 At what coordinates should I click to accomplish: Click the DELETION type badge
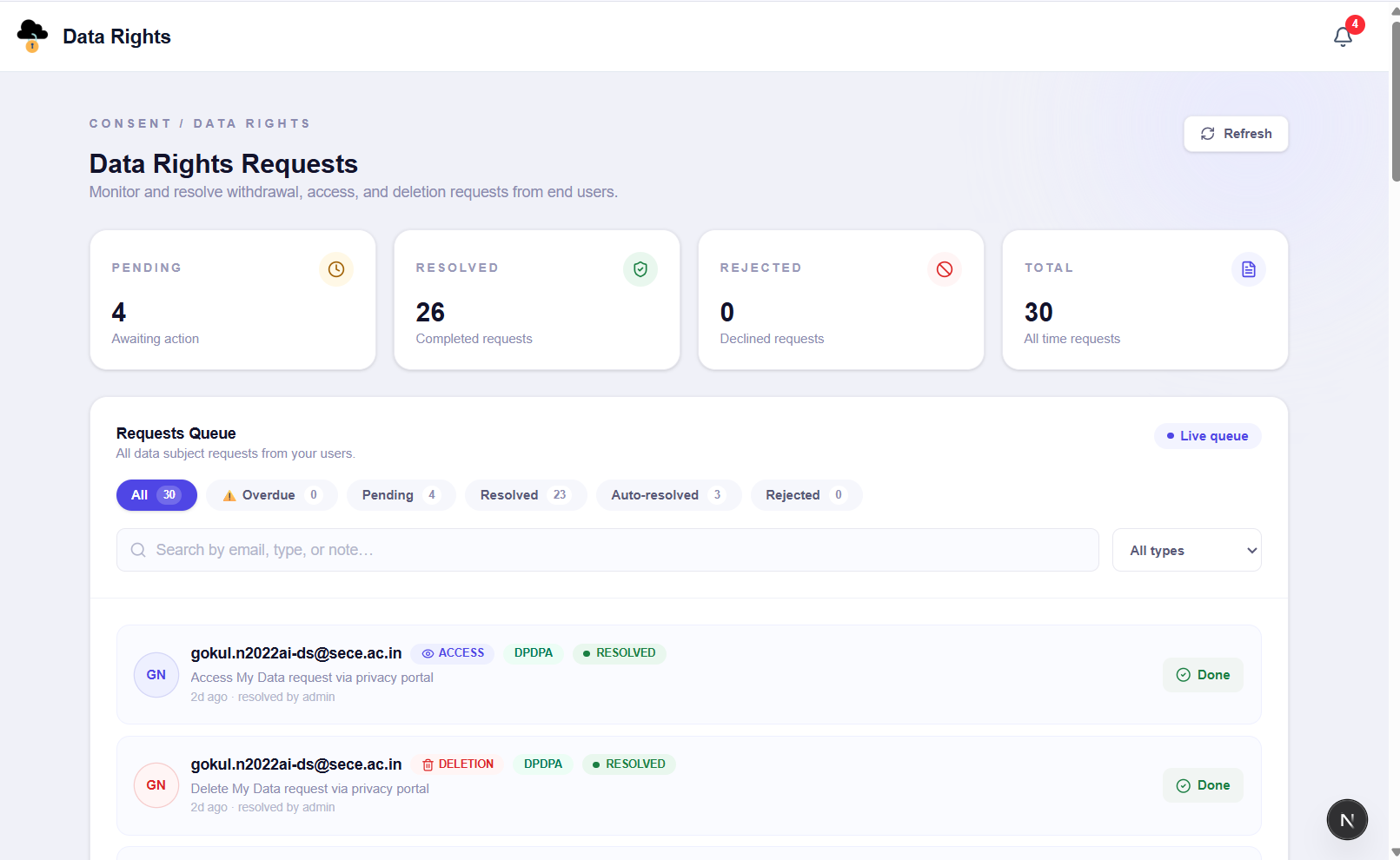[458, 764]
